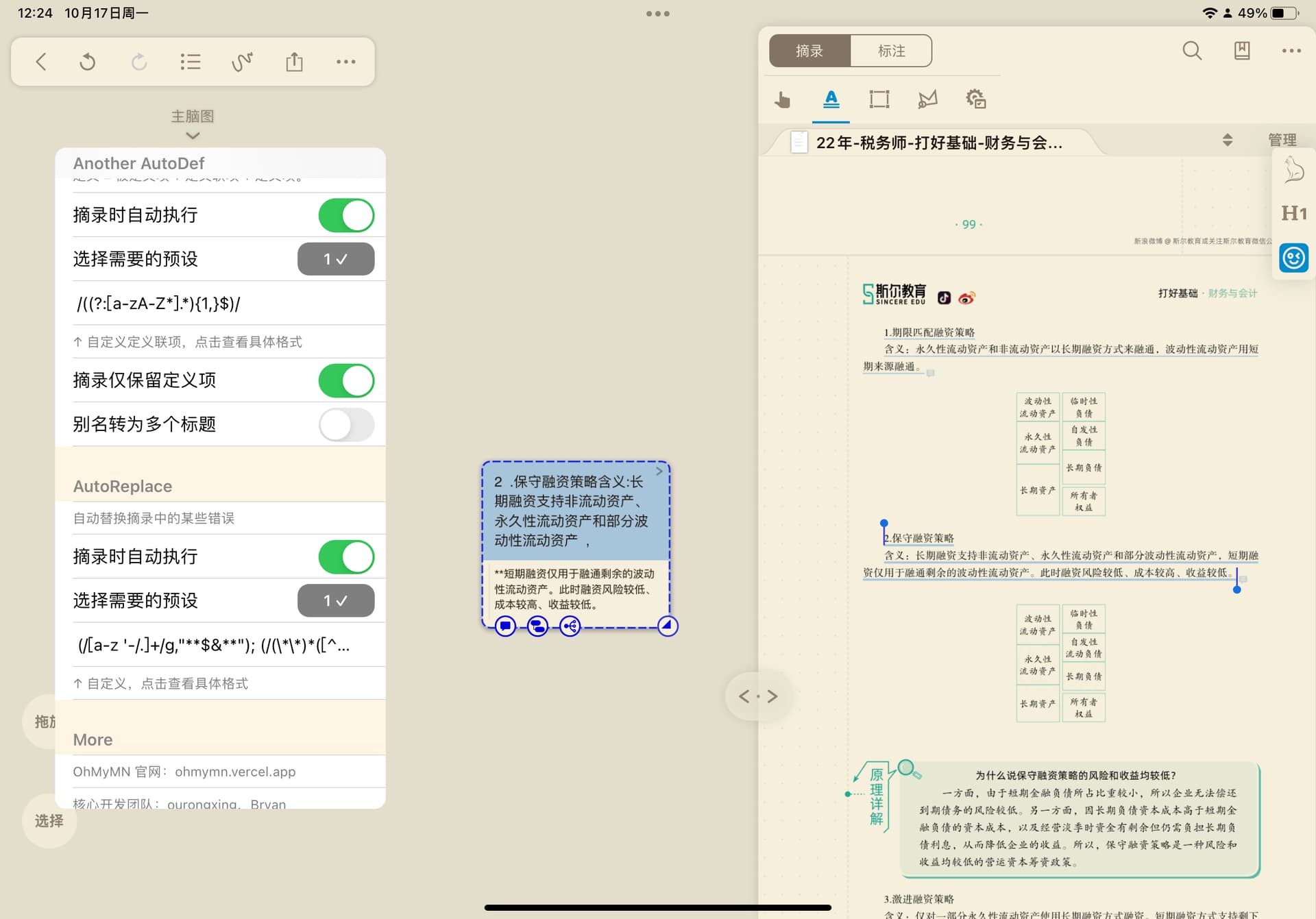Viewport: 1316px width, 919px height.
Task: Tap the back arrow in mindmap toolbar
Action: pyautogui.click(x=41, y=62)
